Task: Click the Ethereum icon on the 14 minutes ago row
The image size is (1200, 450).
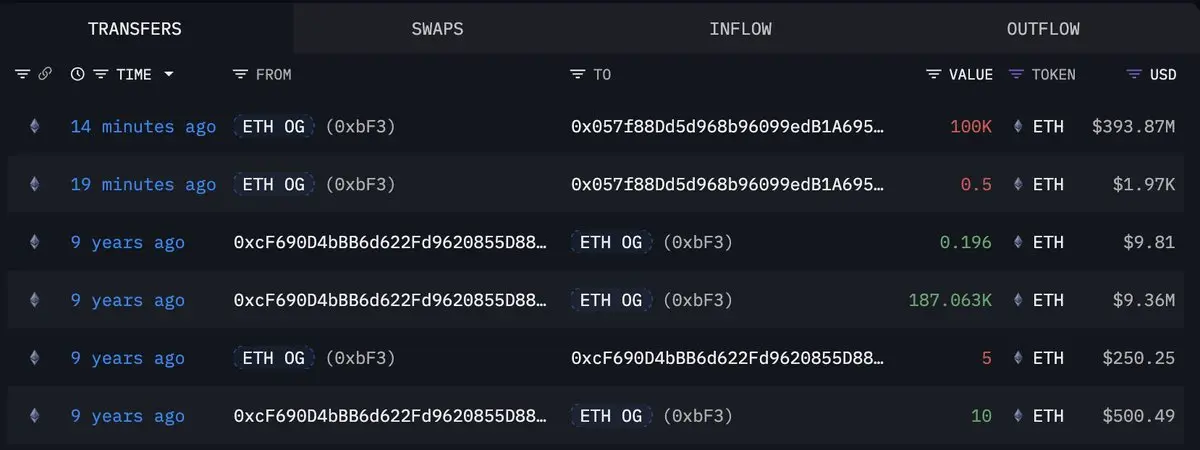Action: point(34,127)
